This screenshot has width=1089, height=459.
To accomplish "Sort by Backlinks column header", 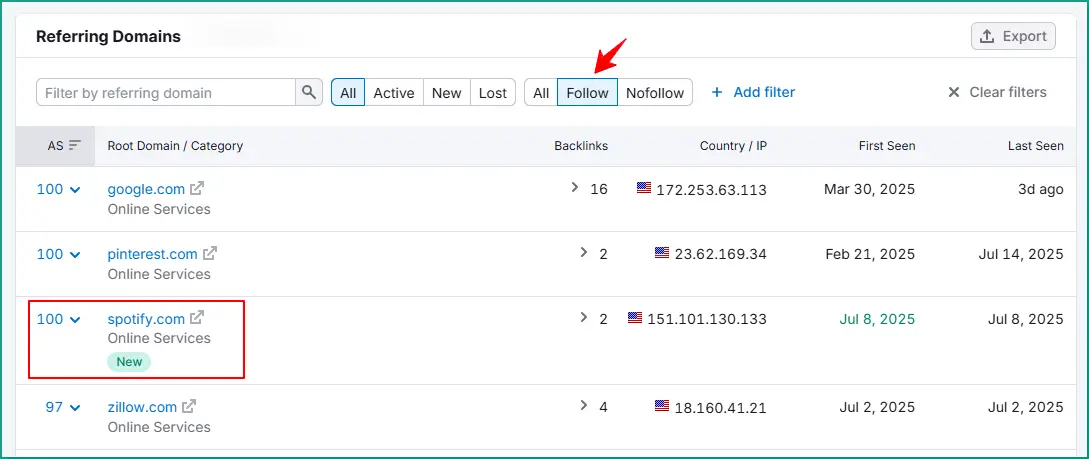I will tap(581, 146).
